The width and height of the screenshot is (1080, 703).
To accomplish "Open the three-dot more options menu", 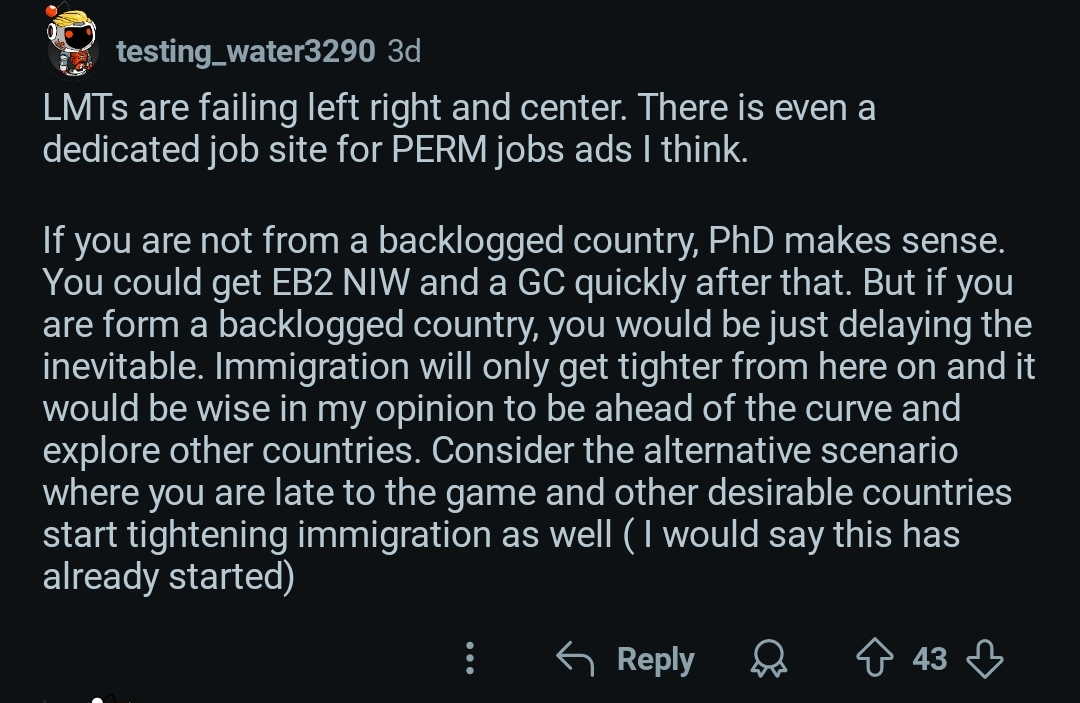I will click(x=470, y=658).
